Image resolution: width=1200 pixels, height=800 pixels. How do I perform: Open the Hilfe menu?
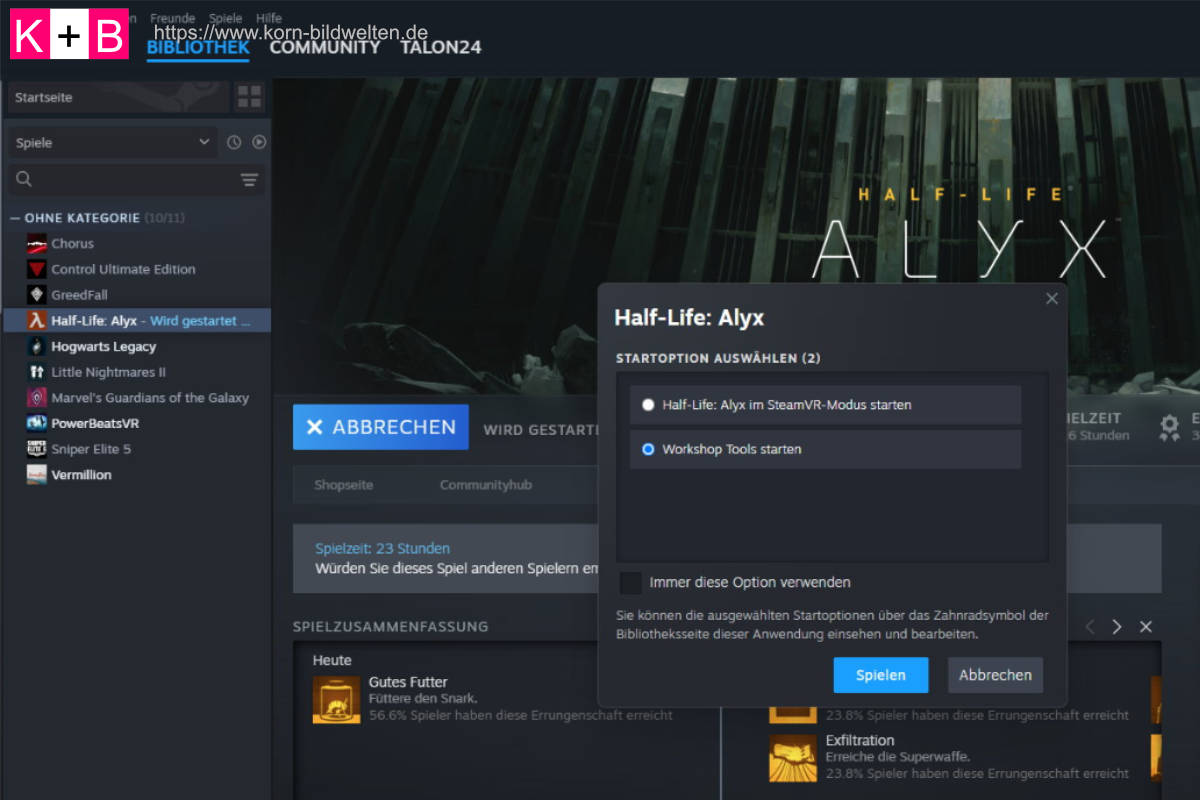[269, 18]
